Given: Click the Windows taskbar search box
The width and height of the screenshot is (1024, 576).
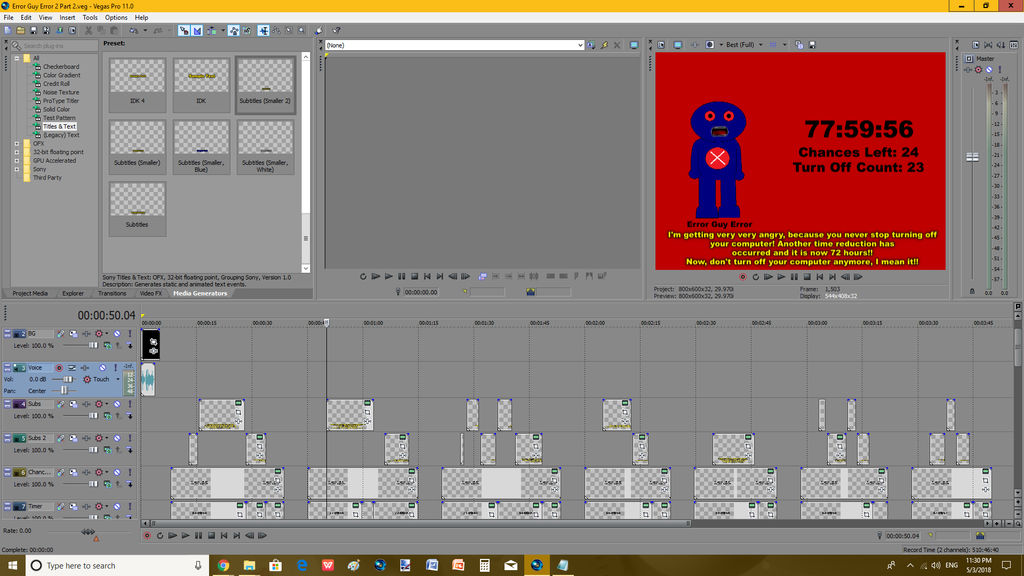Looking at the screenshot, I should coord(112,566).
